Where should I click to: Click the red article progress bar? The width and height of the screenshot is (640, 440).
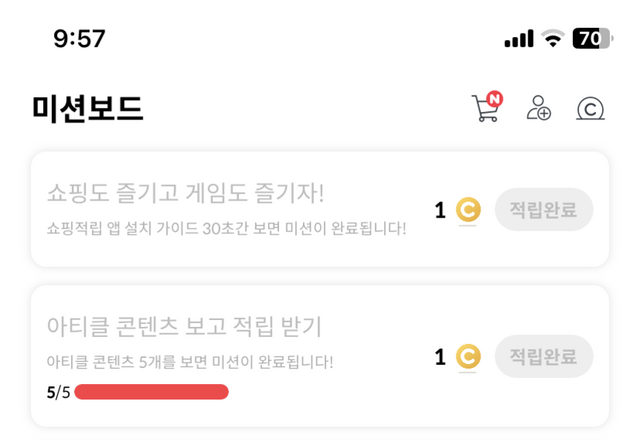coord(151,391)
